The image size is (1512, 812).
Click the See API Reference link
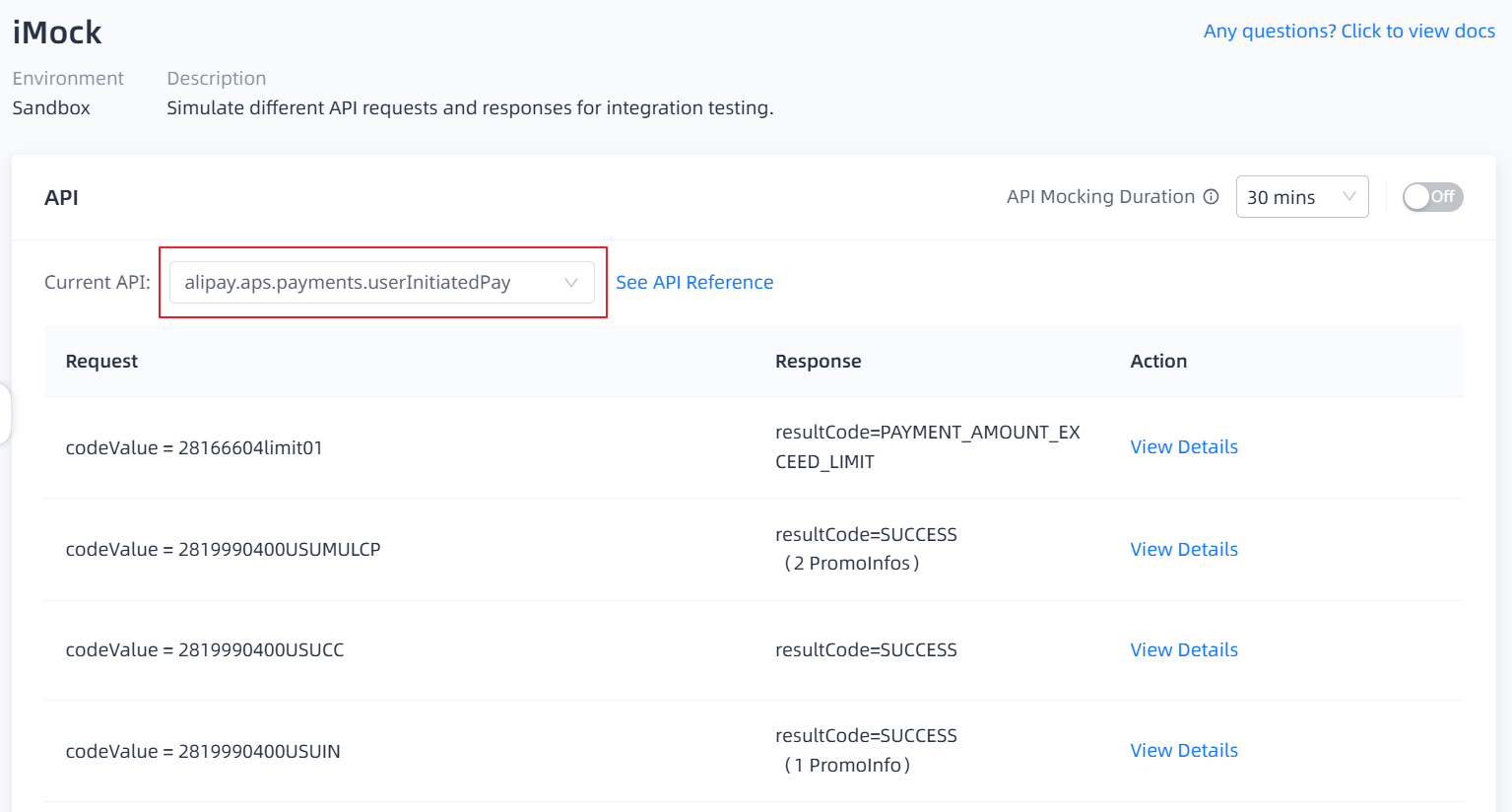point(694,283)
